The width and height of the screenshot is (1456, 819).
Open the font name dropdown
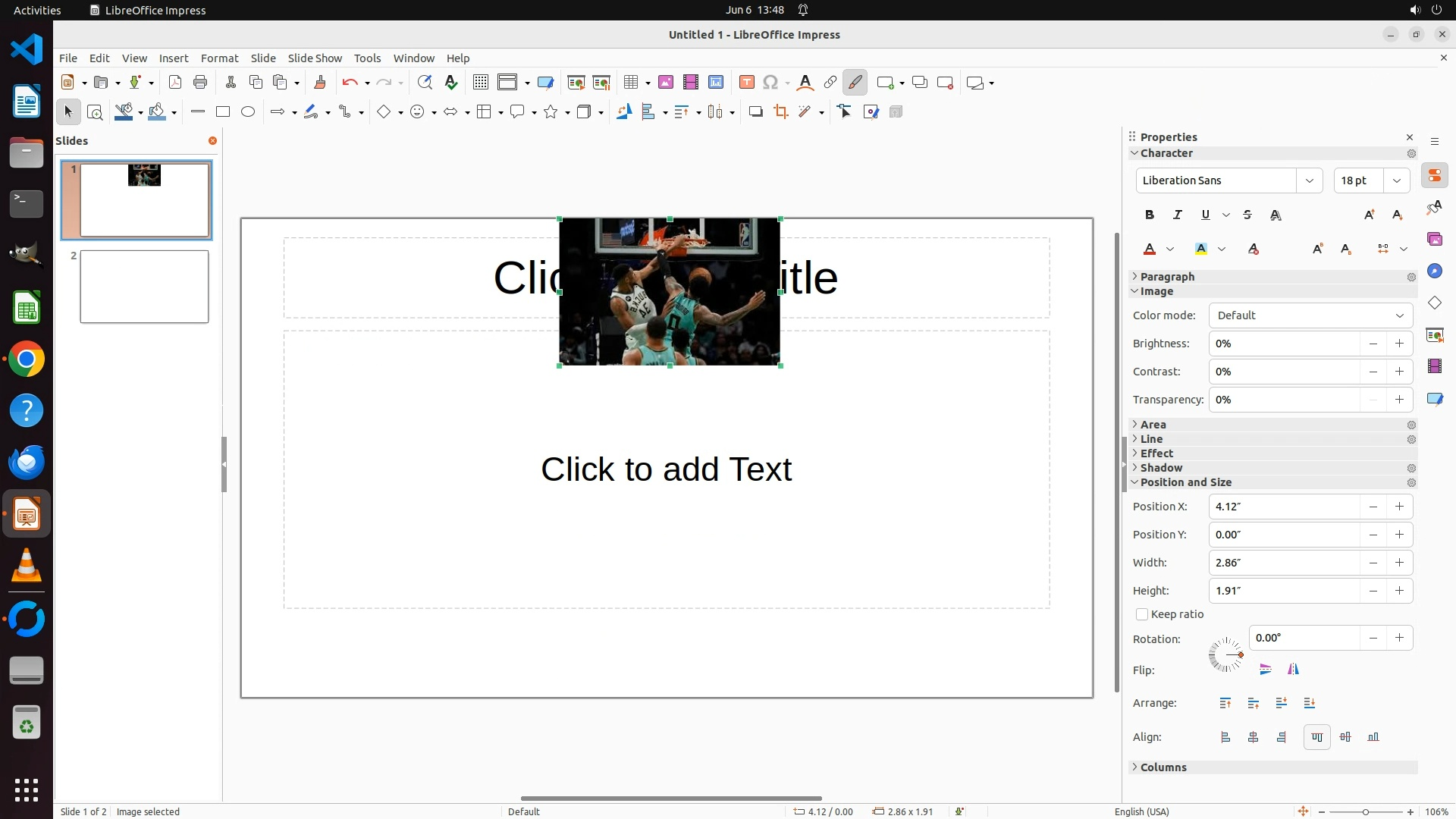coord(1310,180)
